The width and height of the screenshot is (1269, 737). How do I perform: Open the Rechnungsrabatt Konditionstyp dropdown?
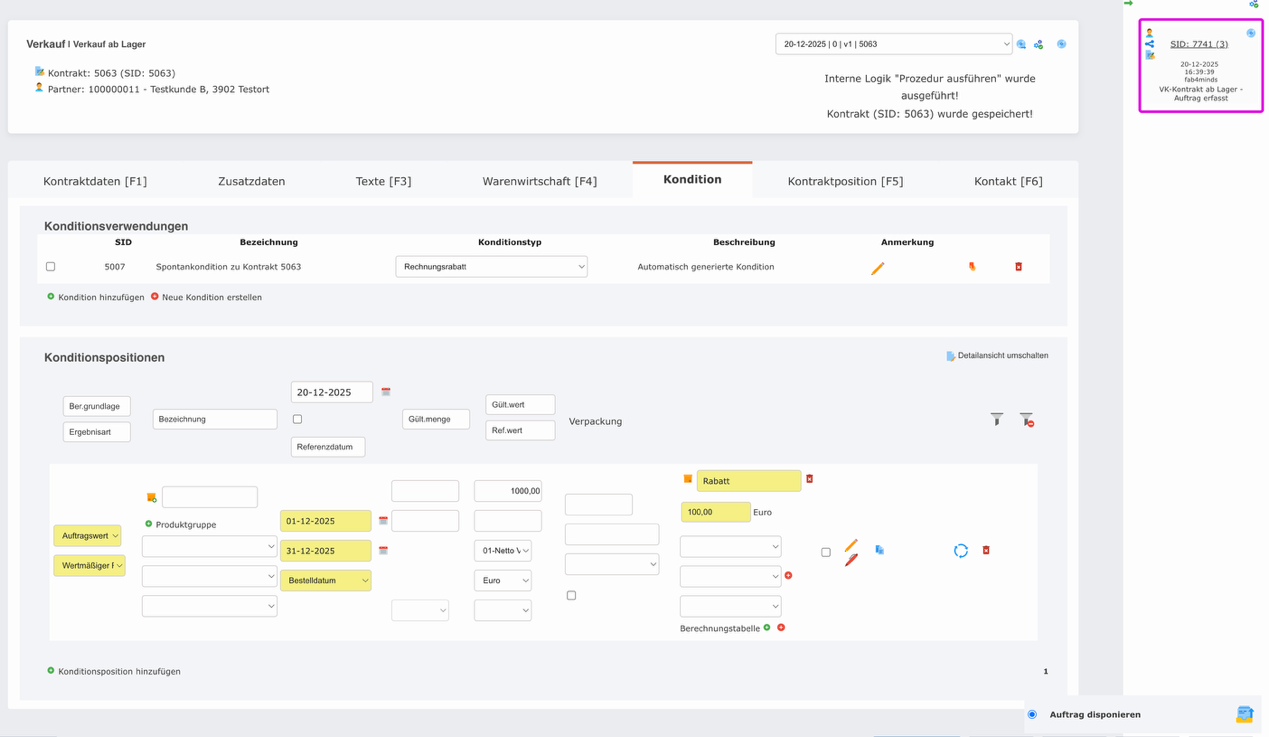[x=491, y=267]
